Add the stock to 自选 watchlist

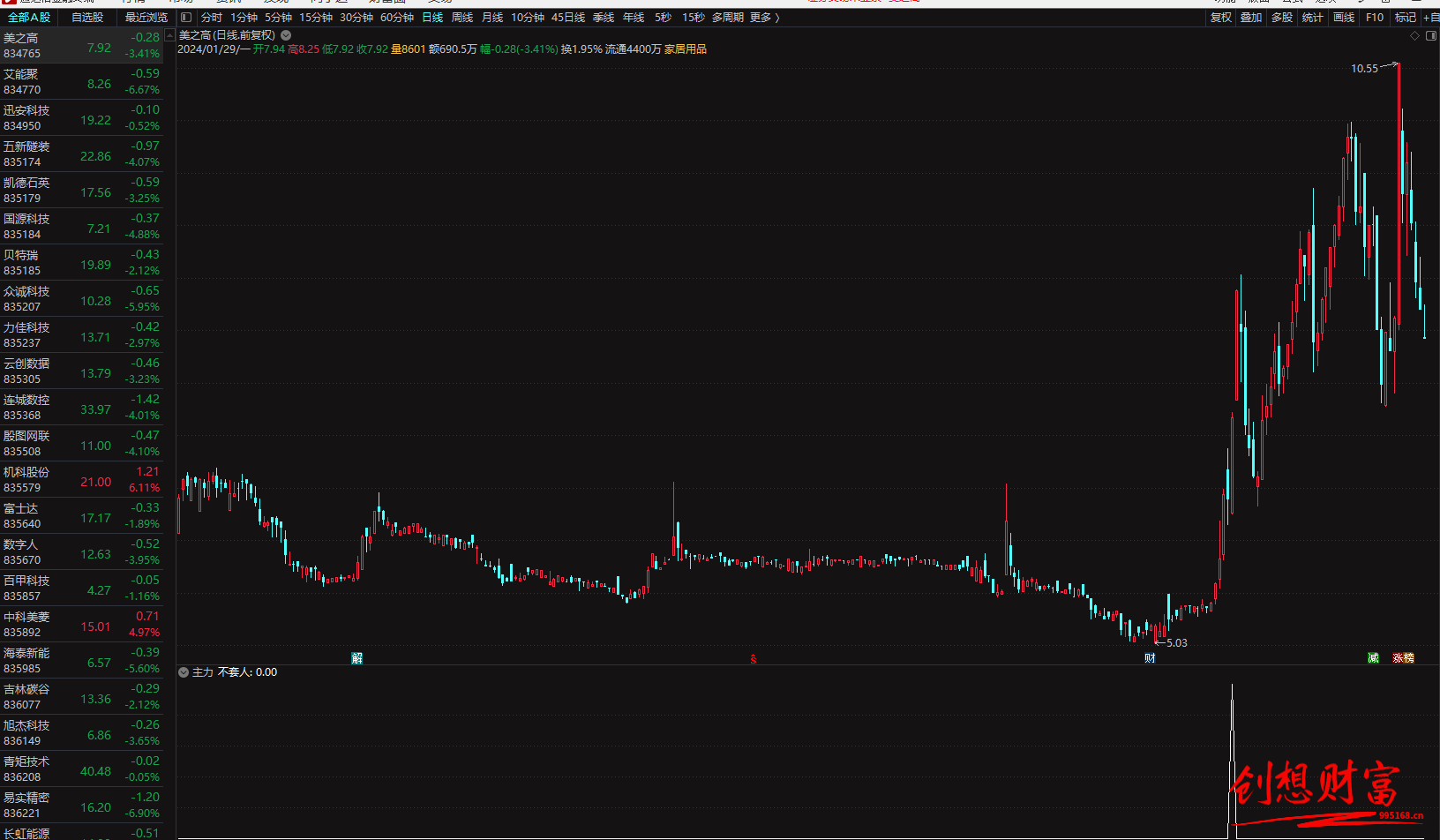(1432, 17)
